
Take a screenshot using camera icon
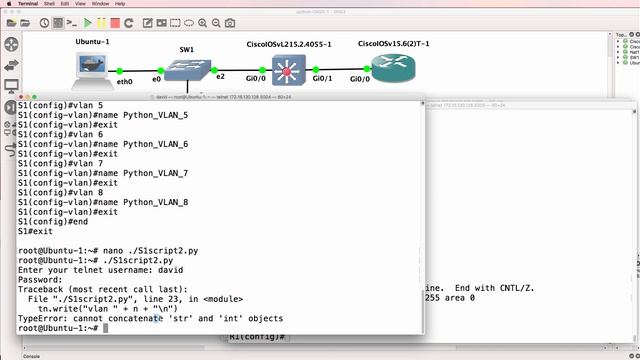coord(230,23)
